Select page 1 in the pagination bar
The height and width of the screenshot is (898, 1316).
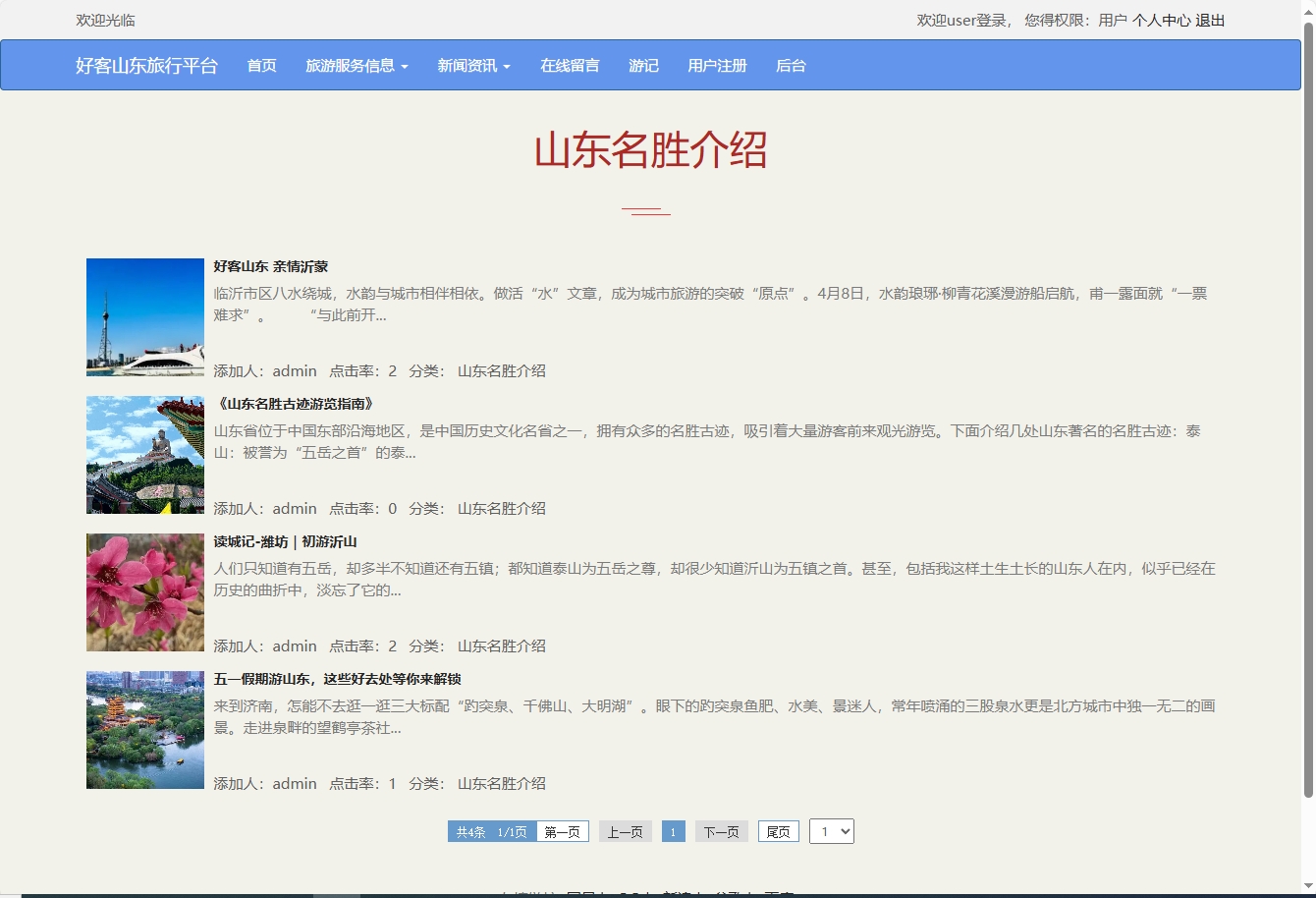(673, 830)
